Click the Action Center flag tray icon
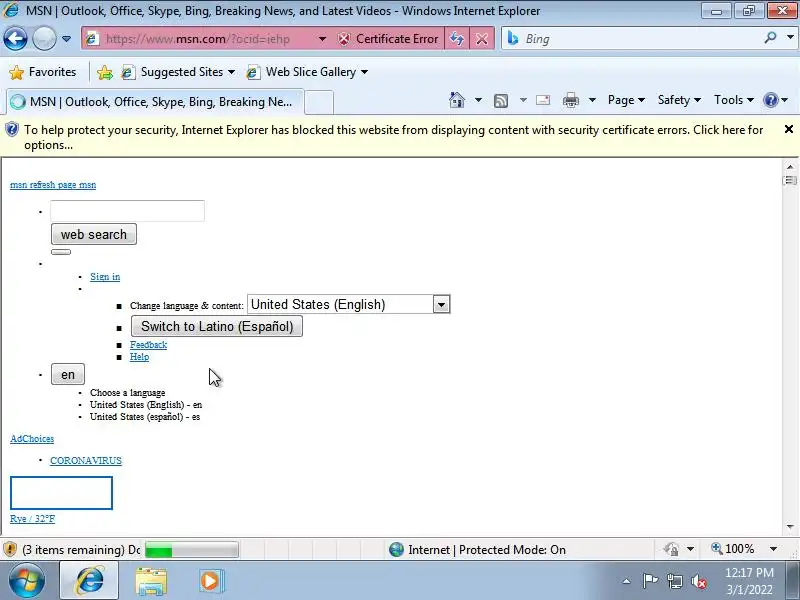Viewport: 800px width, 600px height. tap(650, 581)
